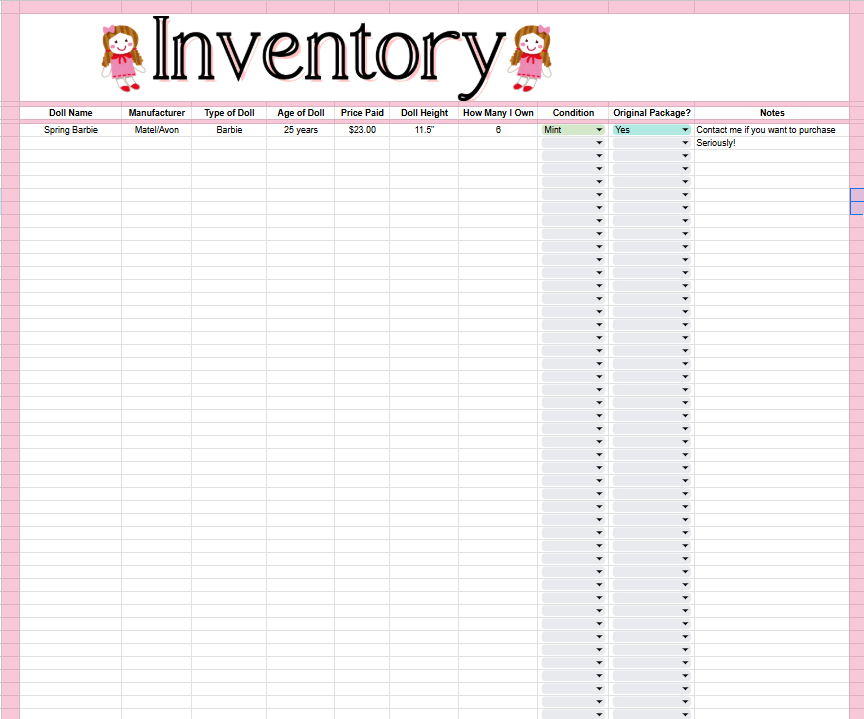Image resolution: width=864 pixels, height=719 pixels.
Task: Click the 25 years age cell
Action: (x=300, y=130)
